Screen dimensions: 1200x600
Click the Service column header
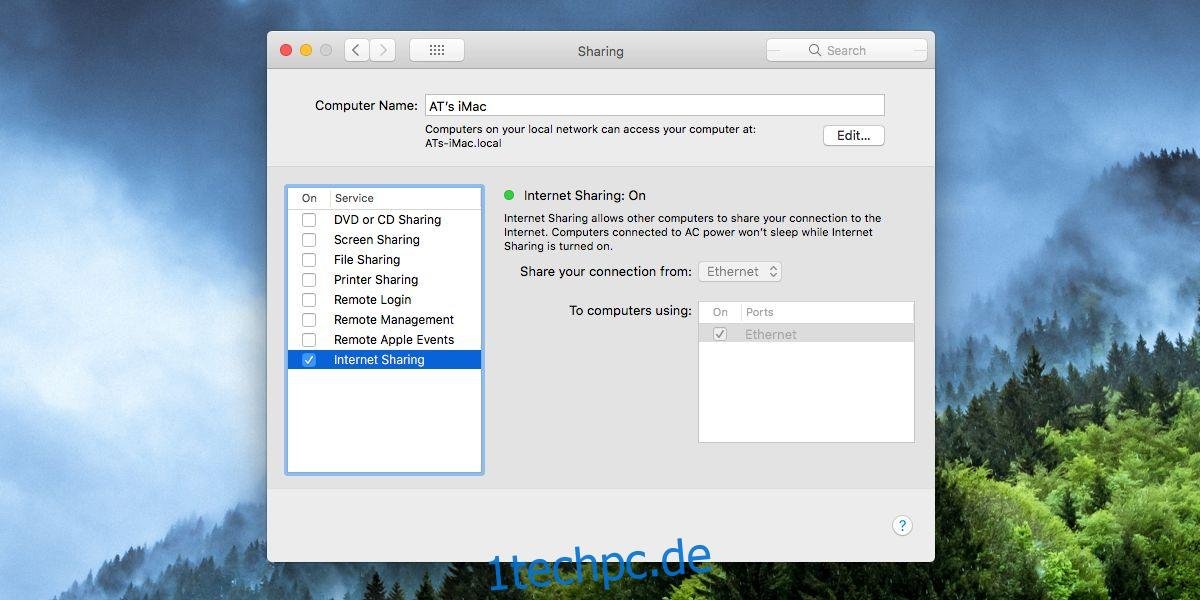(x=406, y=198)
